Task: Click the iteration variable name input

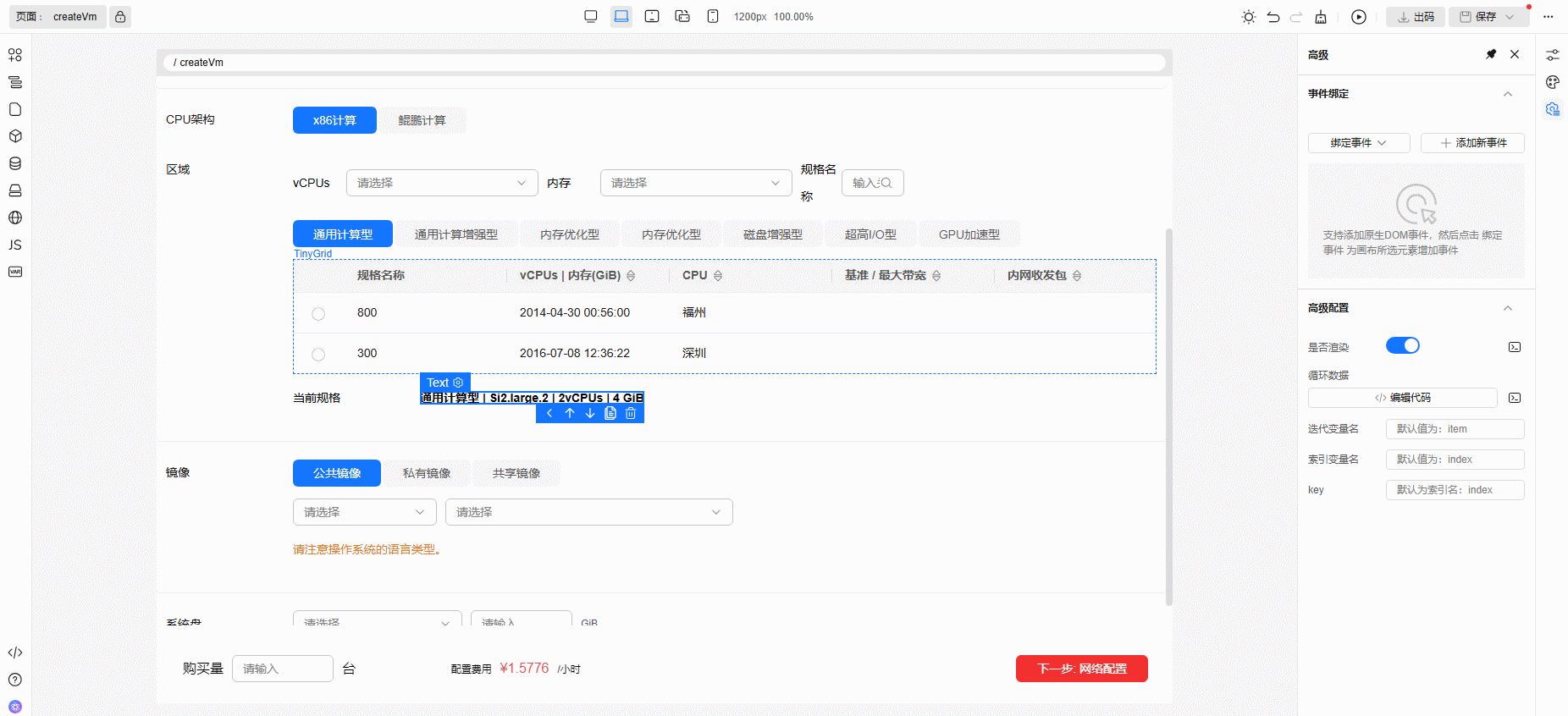Action: point(1455,429)
